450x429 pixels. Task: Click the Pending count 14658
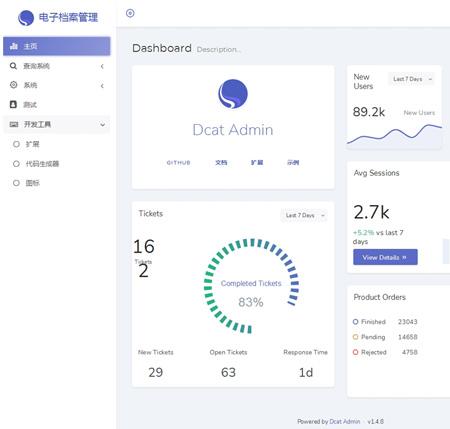tap(408, 337)
